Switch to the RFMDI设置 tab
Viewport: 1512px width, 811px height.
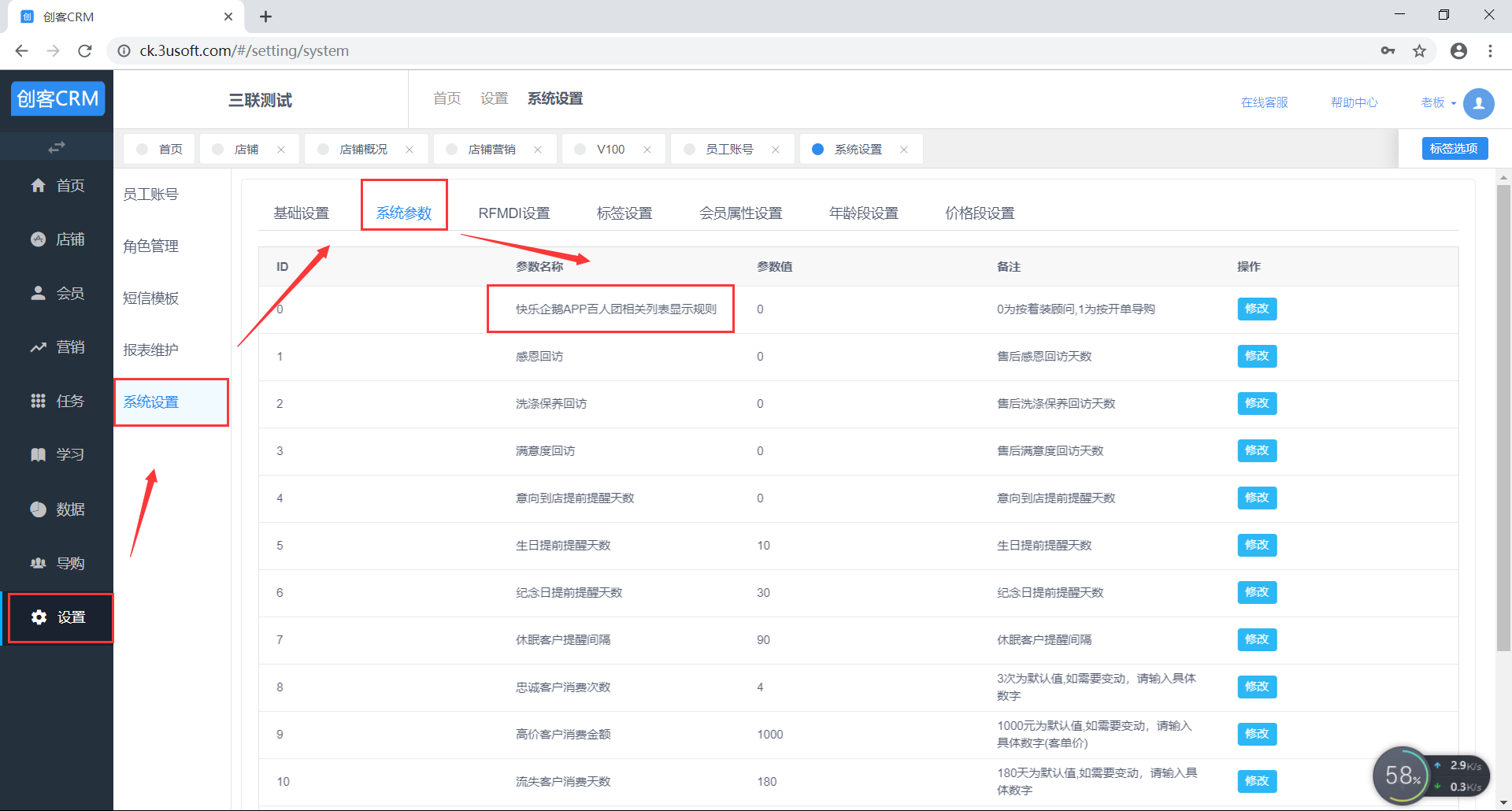[514, 213]
